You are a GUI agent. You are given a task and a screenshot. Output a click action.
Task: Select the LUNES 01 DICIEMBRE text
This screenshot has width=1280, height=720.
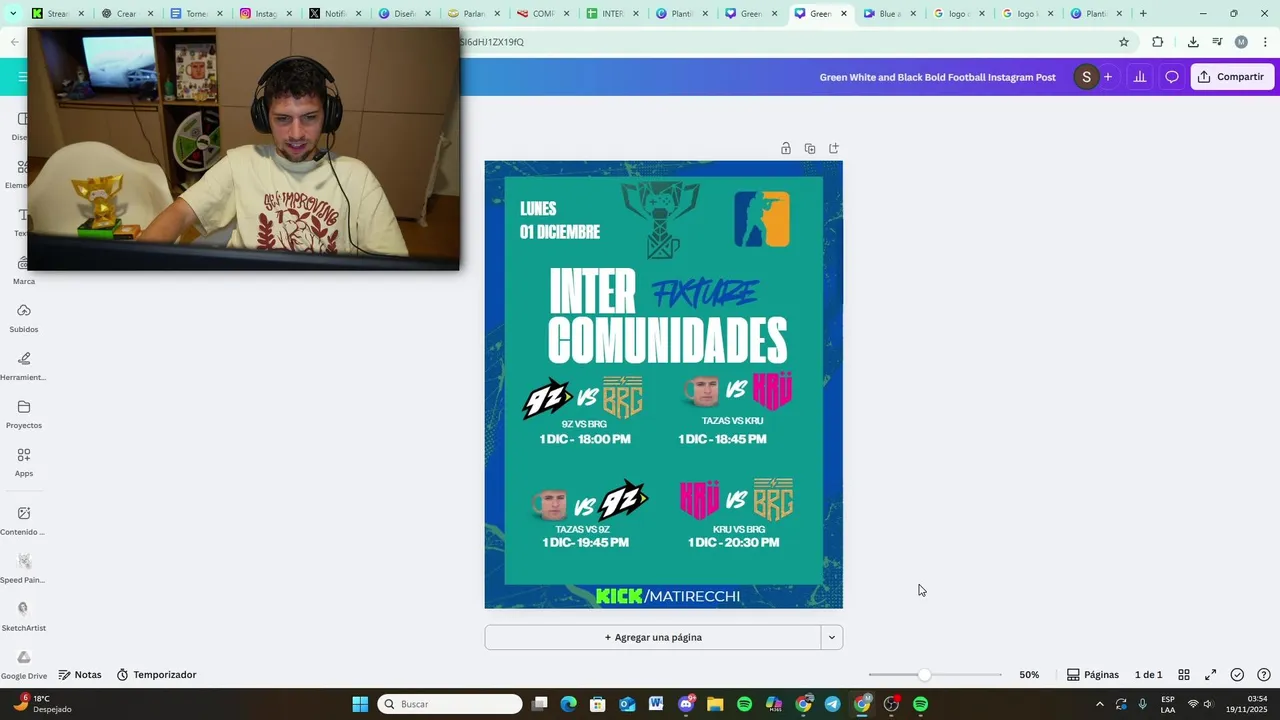click(x=560, y=220)
